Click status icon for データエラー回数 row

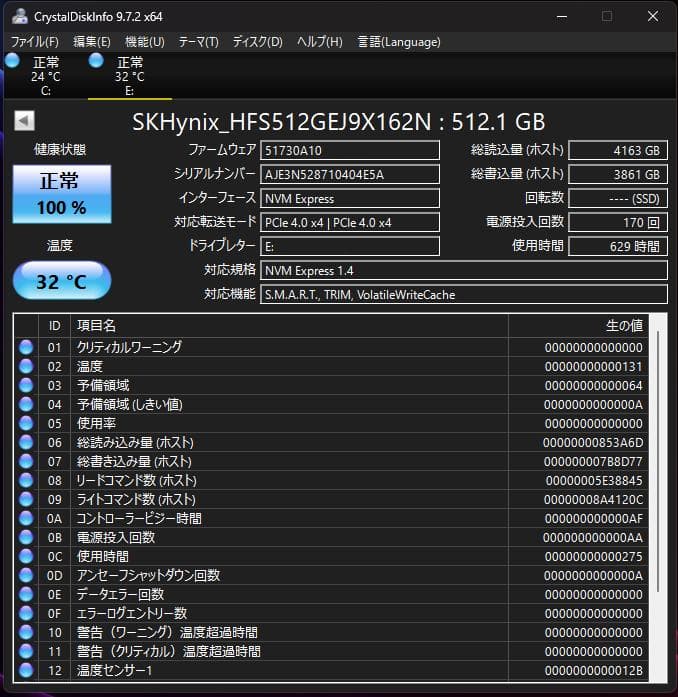coord(26,594)
